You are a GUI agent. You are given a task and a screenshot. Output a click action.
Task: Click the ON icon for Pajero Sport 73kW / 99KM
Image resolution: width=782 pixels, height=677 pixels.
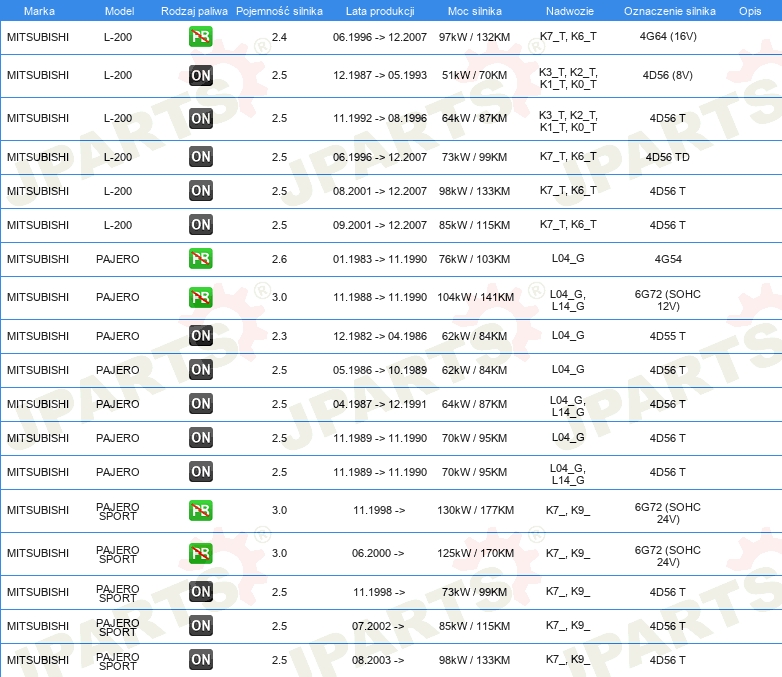[200, 591]
